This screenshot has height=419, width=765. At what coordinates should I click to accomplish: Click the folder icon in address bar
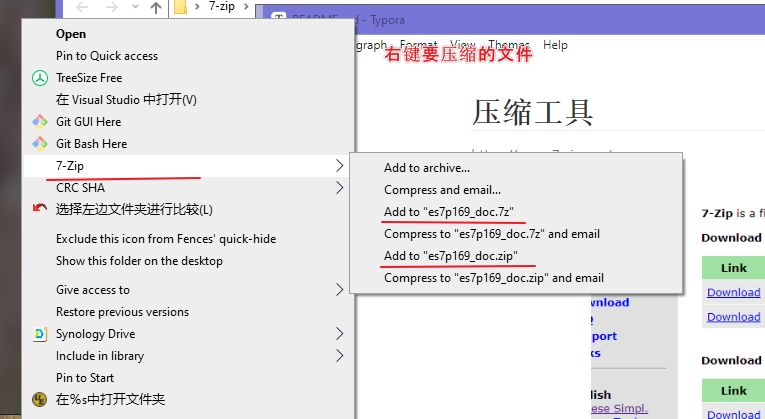pos(181,7)
